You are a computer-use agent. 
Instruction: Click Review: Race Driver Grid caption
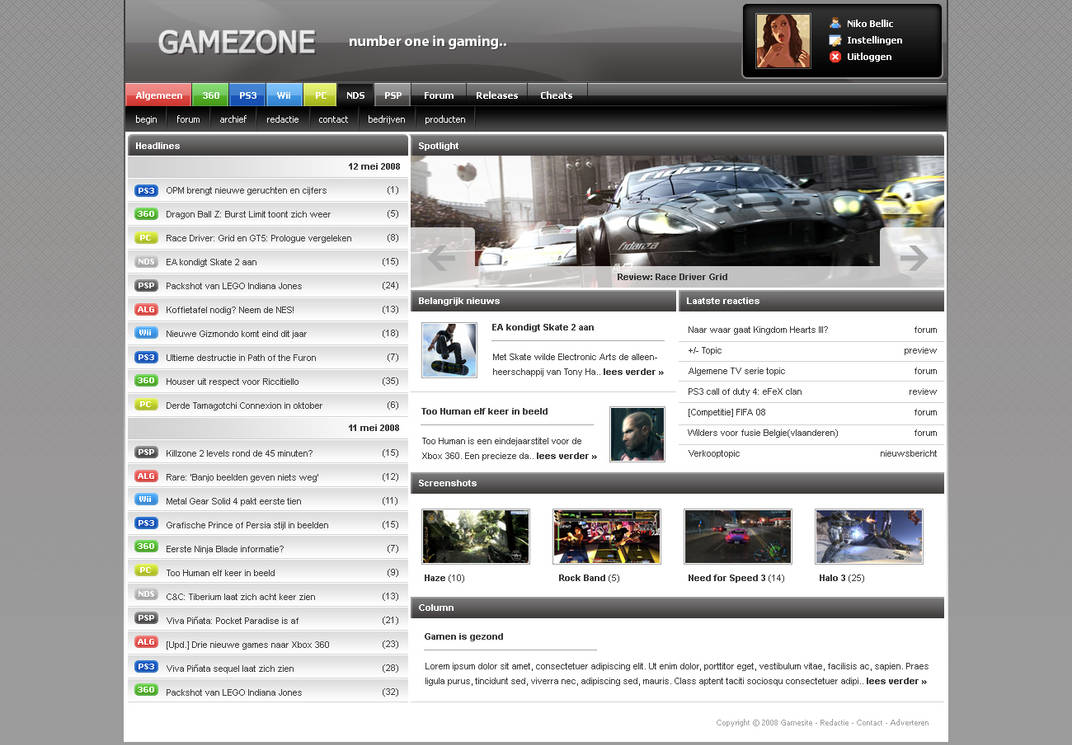(x=672, y=277)
